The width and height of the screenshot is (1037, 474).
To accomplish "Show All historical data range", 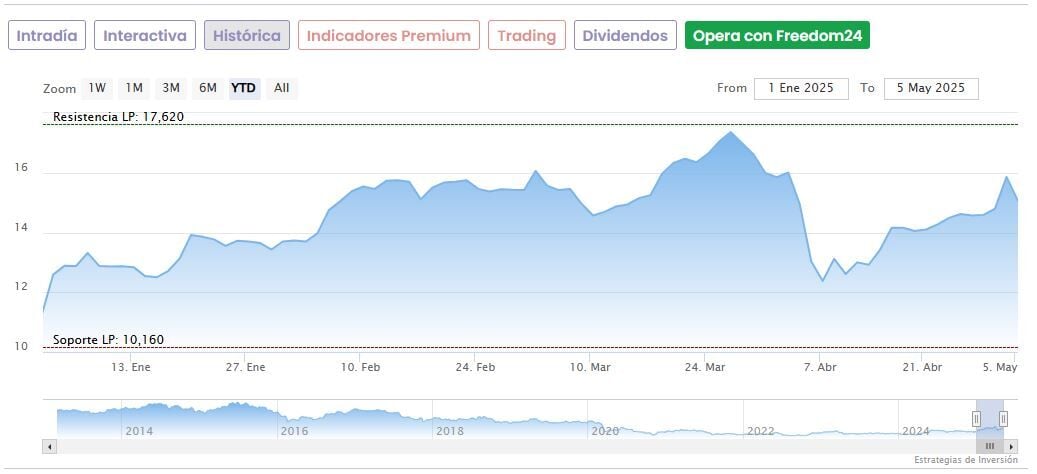I will (x=282, y=88).
